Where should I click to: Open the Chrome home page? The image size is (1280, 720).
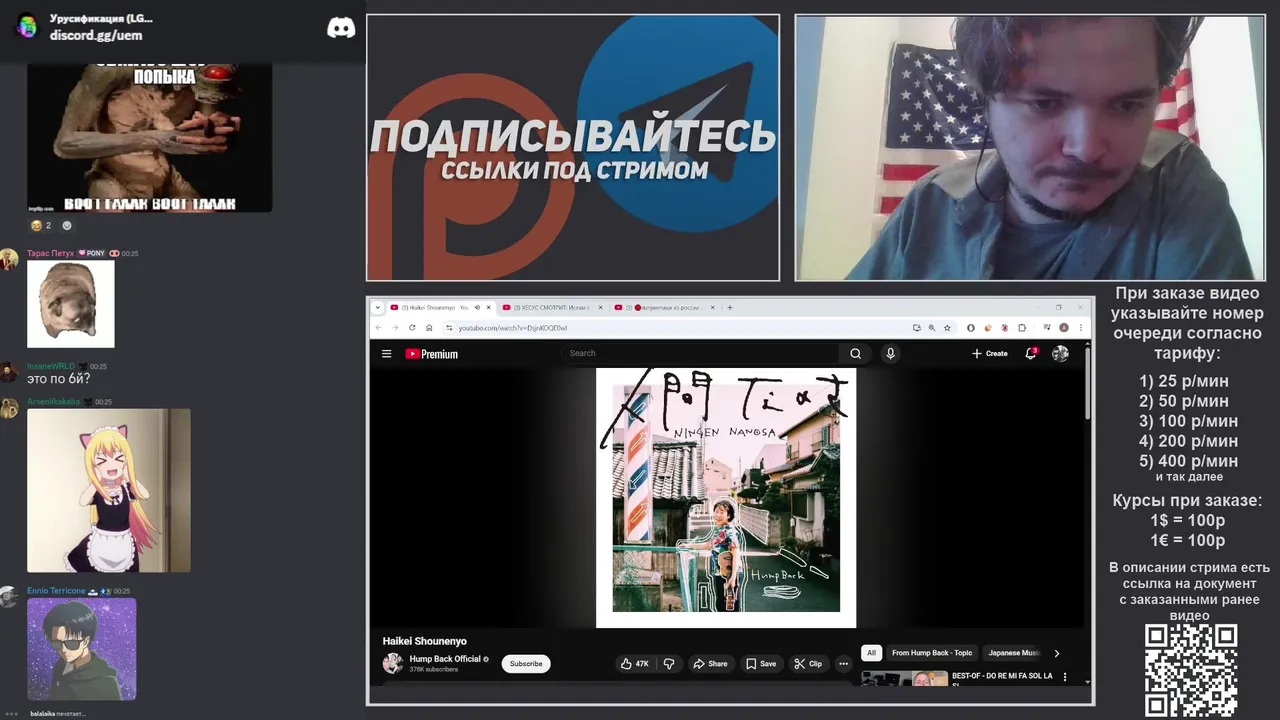click(429, 328)
